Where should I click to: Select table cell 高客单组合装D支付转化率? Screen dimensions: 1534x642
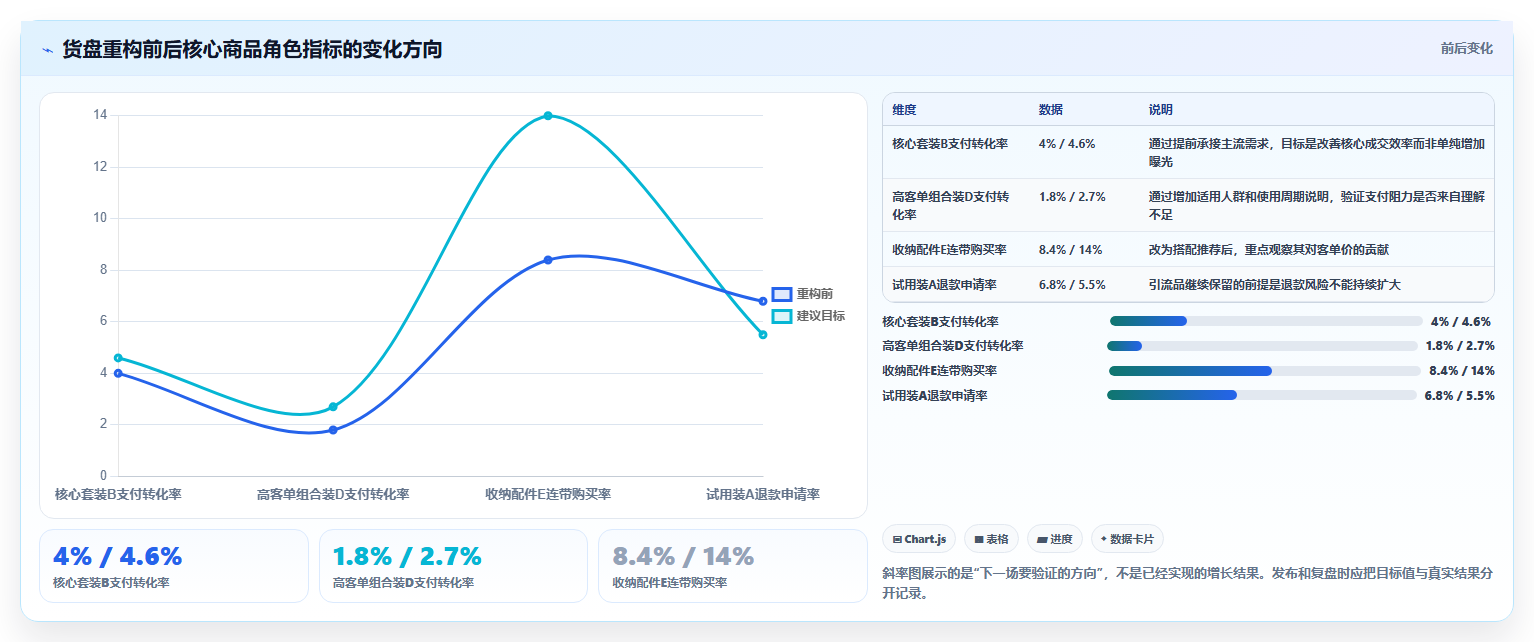pyautogui.click(x=950, y=205)
